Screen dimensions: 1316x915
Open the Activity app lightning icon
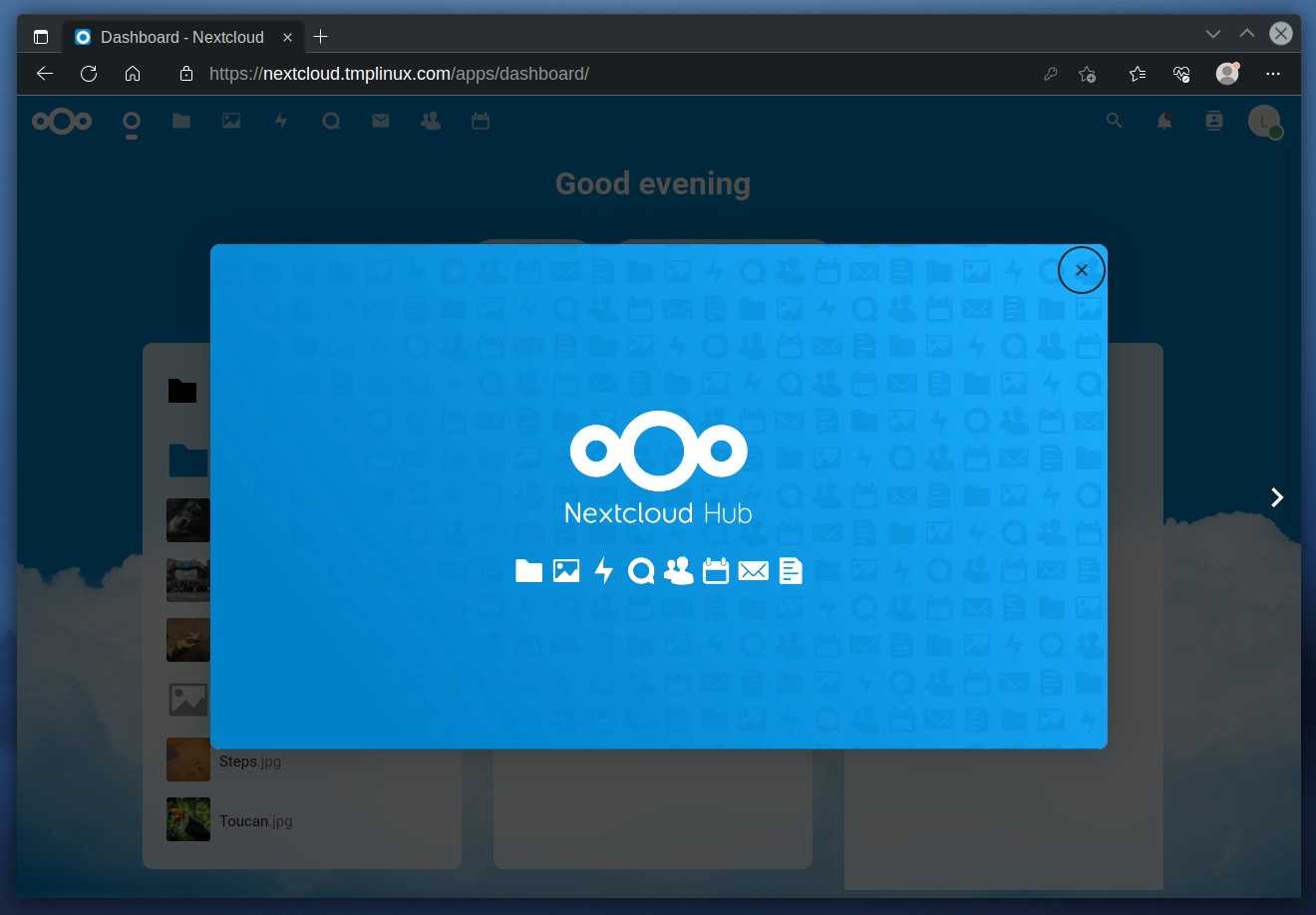pyautogui.click(x=281, y=121)
